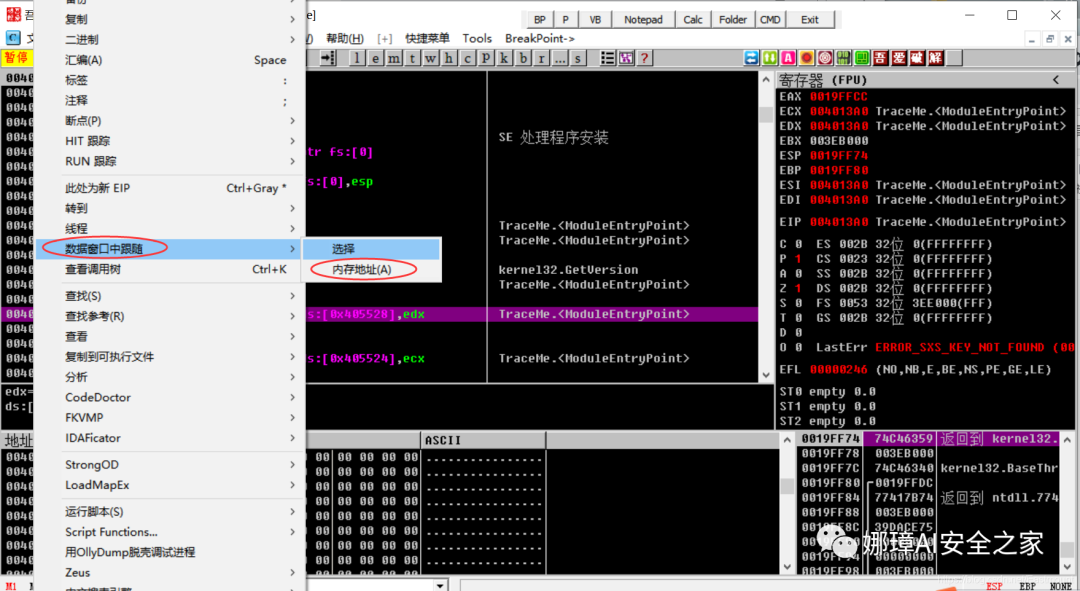Open the 帮助(H) menu
1080x591 pixels.
coord(345,39)
